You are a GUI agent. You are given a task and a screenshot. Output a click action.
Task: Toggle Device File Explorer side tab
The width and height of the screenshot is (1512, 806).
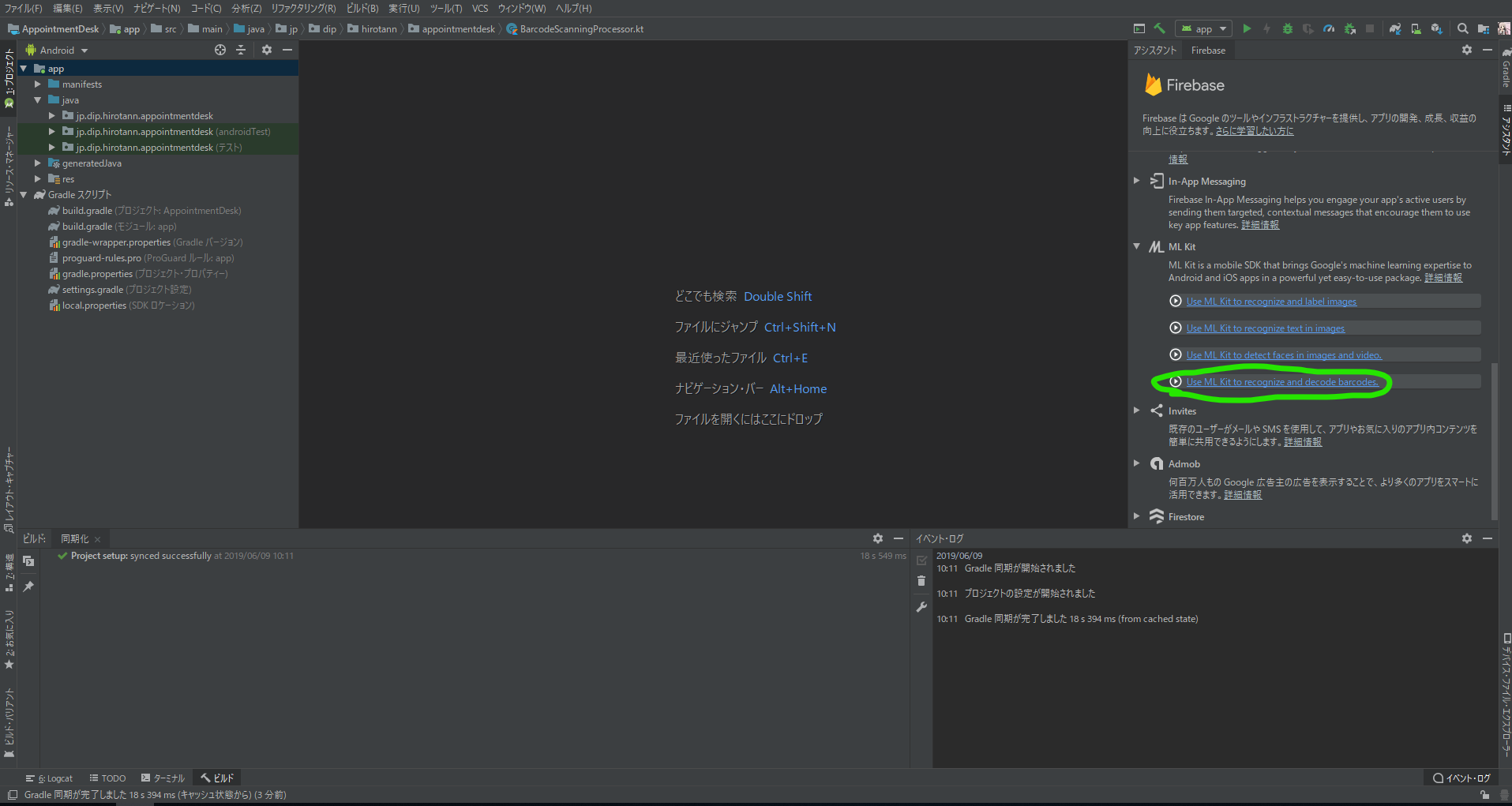[x=1506, y=695]
